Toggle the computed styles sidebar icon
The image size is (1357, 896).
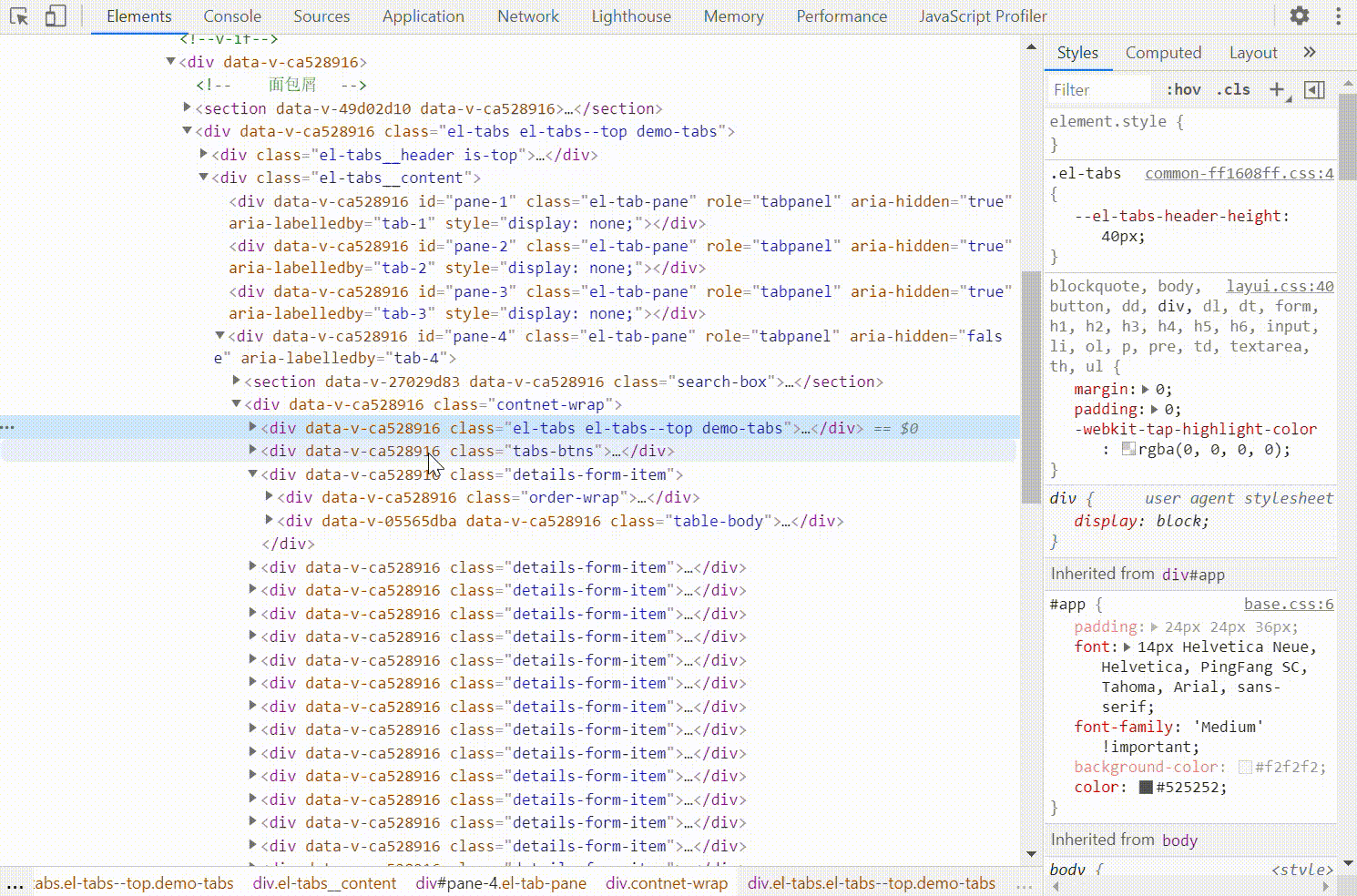click(1314, 89)
